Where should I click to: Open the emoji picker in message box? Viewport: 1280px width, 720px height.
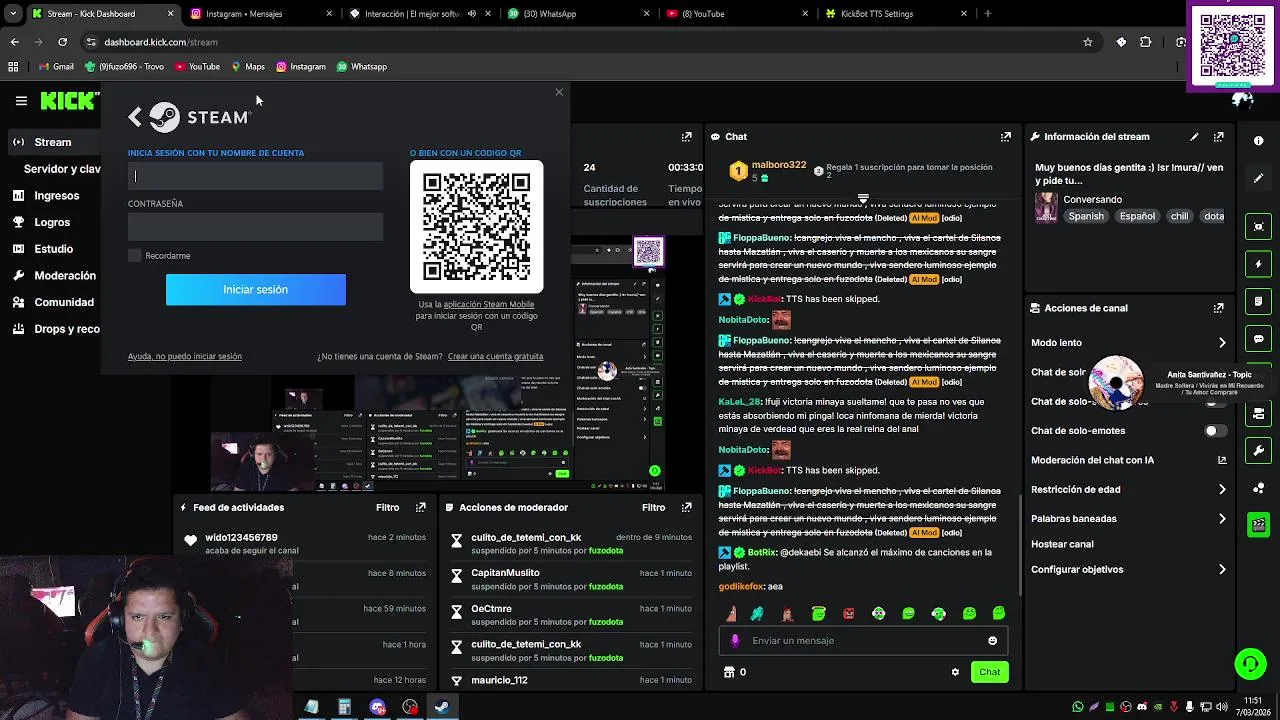pos(993,641)
